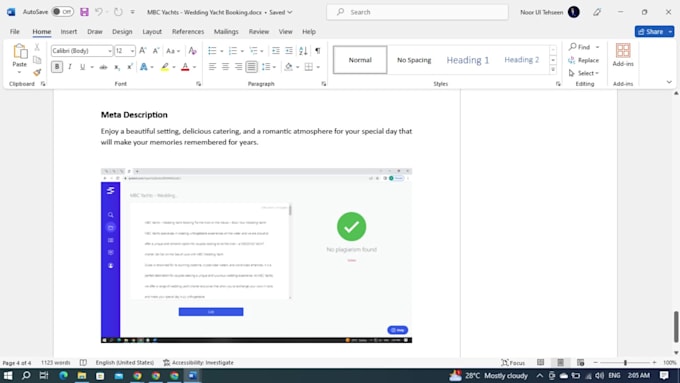This screenshot has height=383, width=680.
Task: Open line spacing options
Action: point(268,67)
